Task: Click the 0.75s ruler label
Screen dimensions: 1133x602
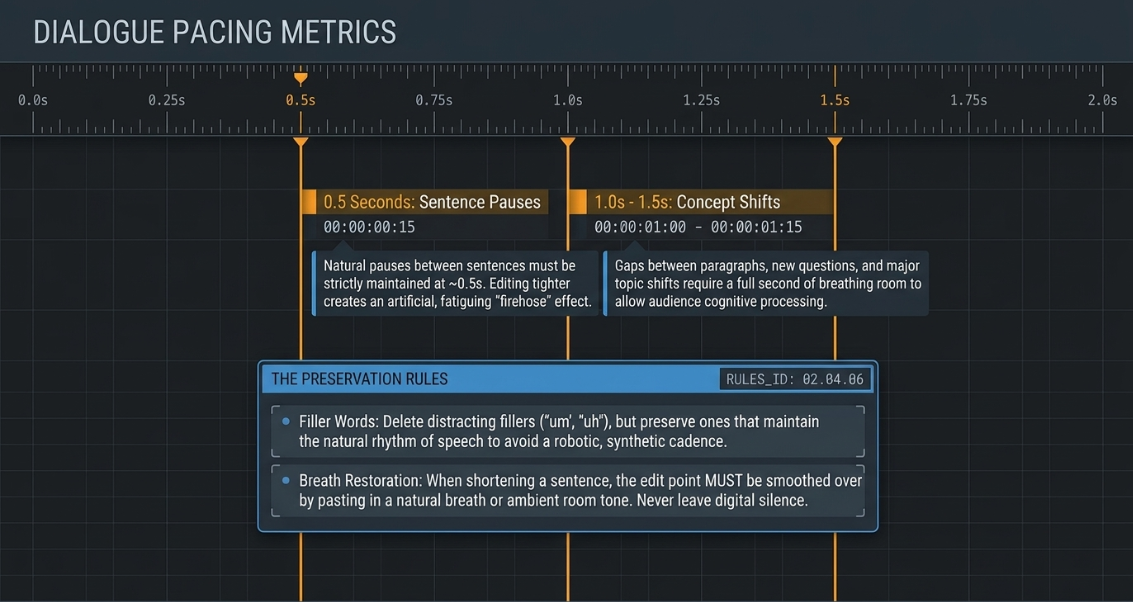Action: click(434, 100)
